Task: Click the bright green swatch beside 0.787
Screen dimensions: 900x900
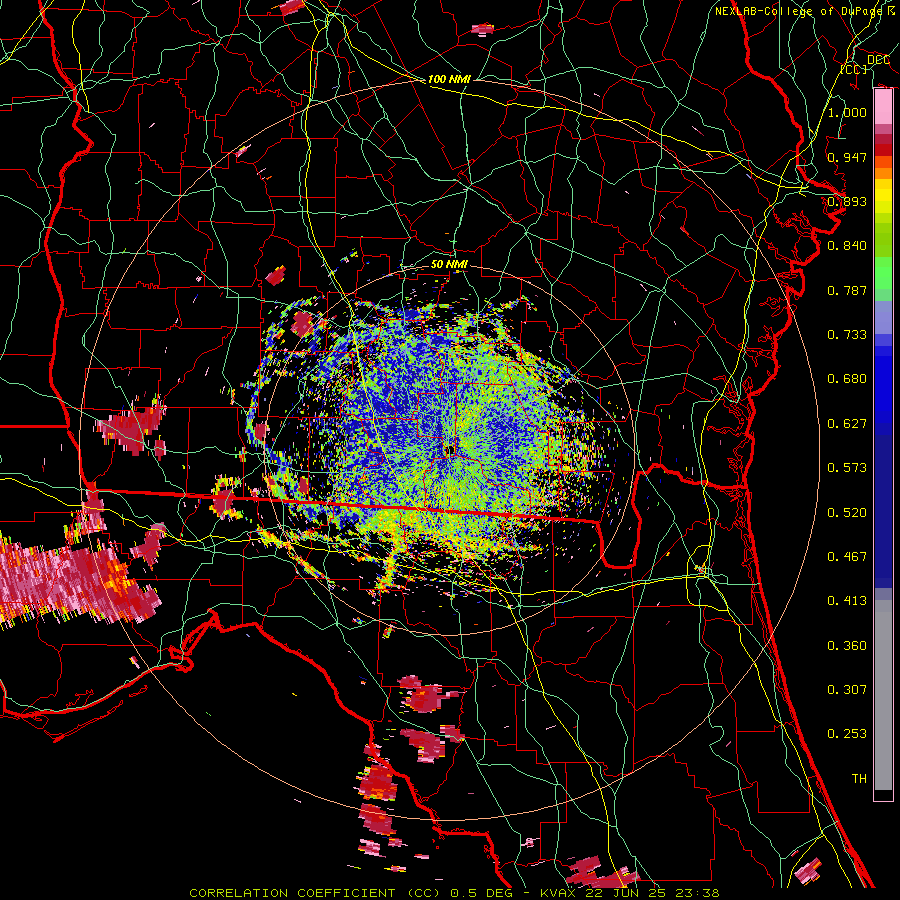Action: coord(883,277)
